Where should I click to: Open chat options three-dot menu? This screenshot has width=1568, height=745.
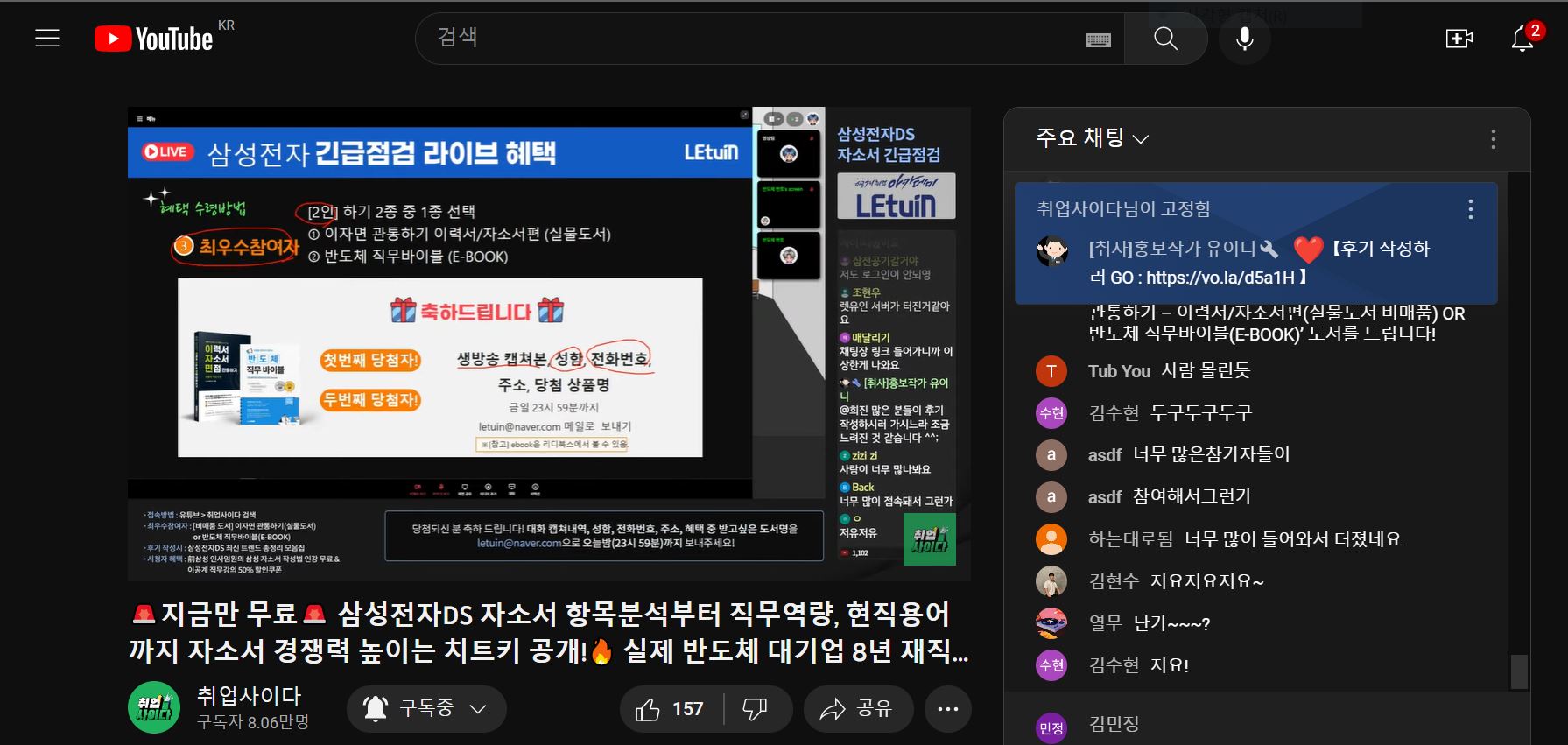[1493, 139]
